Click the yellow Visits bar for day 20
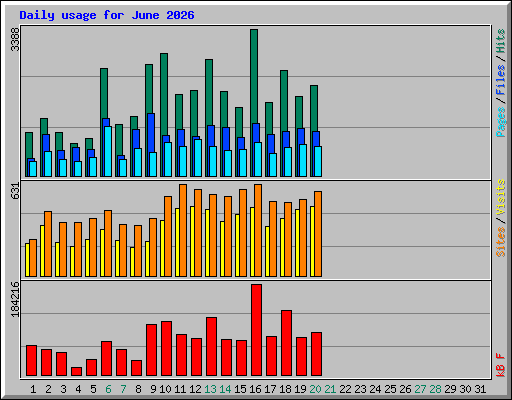Screen dimensions: 512x400 tap(312, 241)
